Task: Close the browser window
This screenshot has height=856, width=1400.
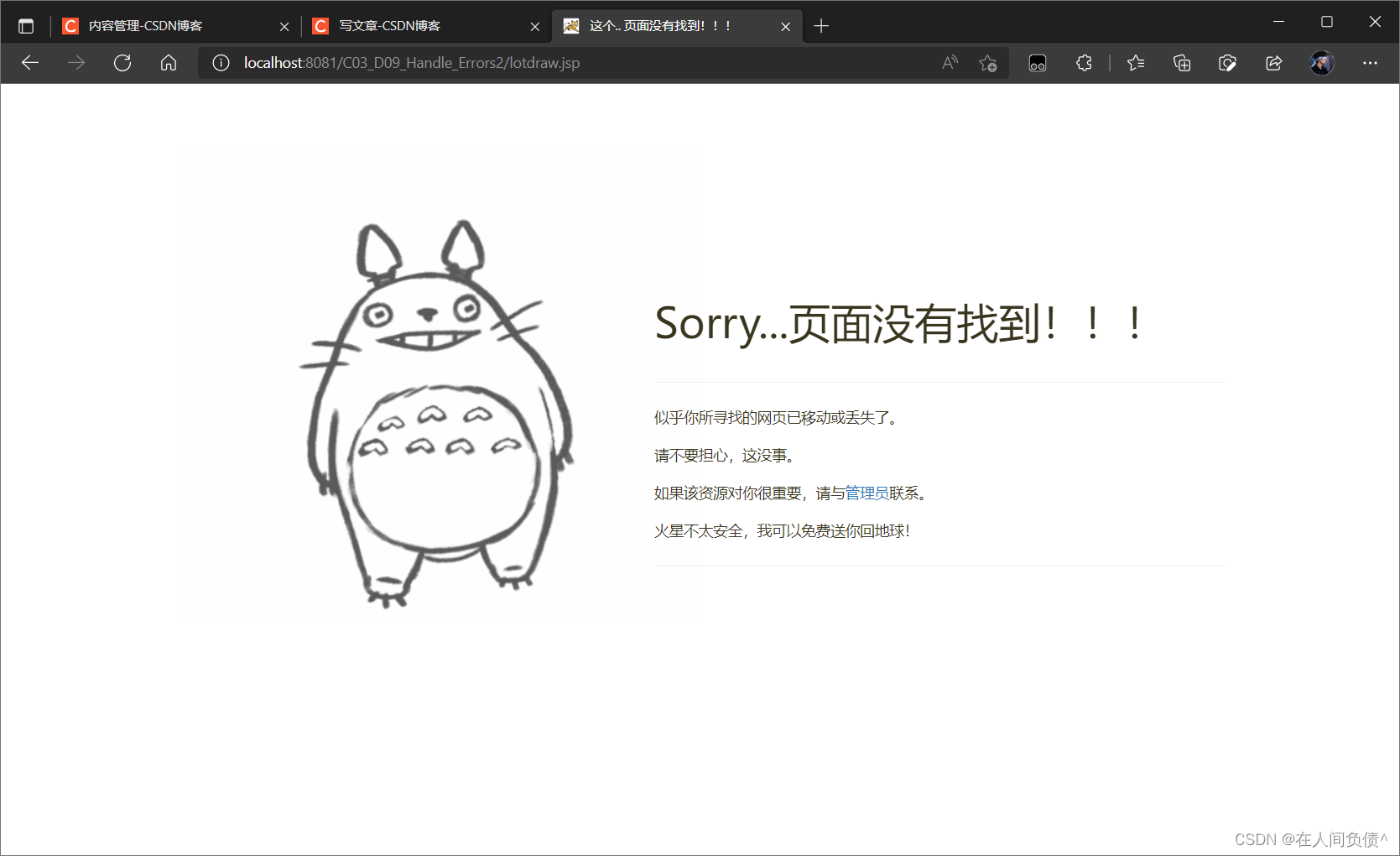Action: pyautogui.click(x=1375, y=22)
